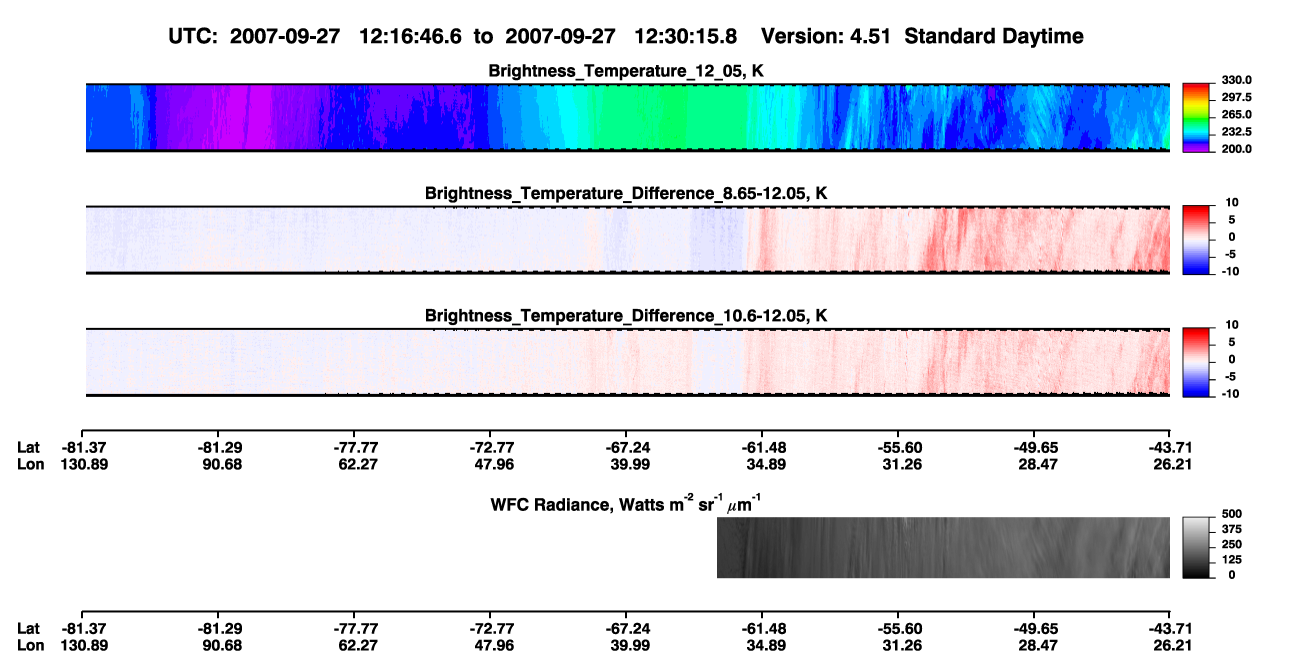The image size is (1300, 667).
Task: Click the 200.0 colorbar tick label
Action: (1237, 148)
